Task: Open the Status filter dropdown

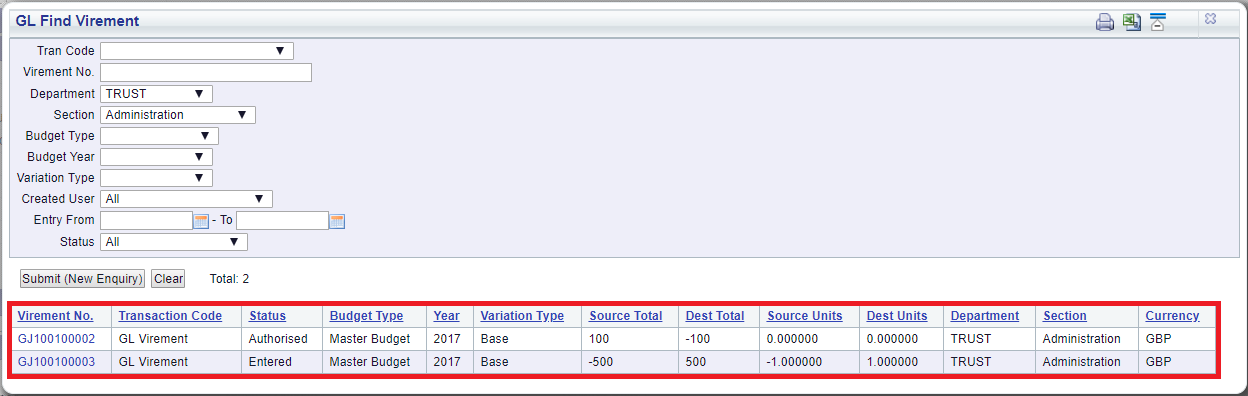Action: (174, 242)
